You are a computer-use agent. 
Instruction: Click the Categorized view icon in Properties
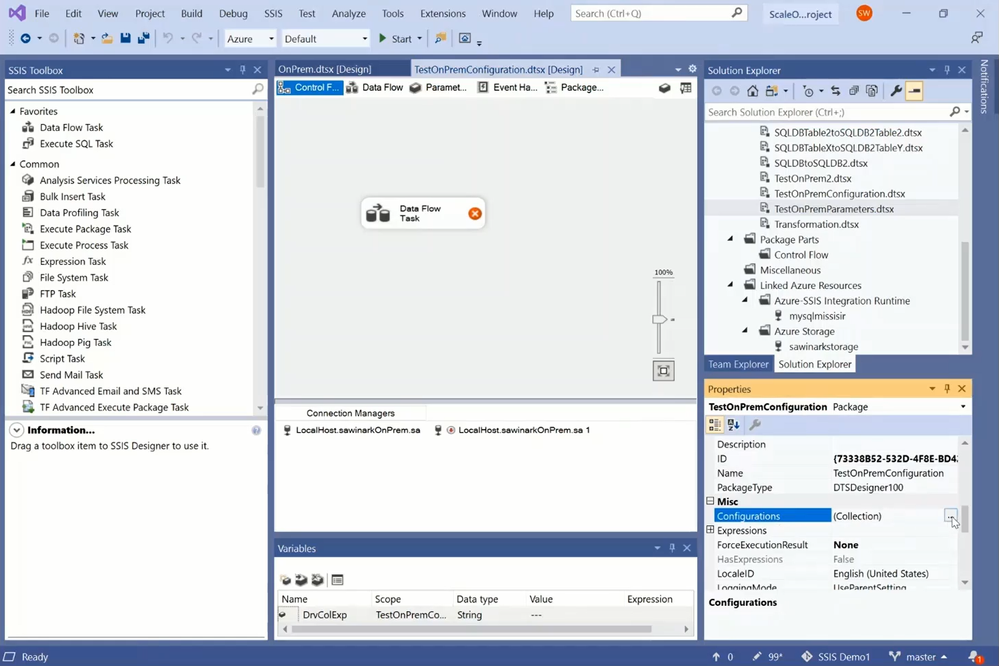tap(715, 424)
